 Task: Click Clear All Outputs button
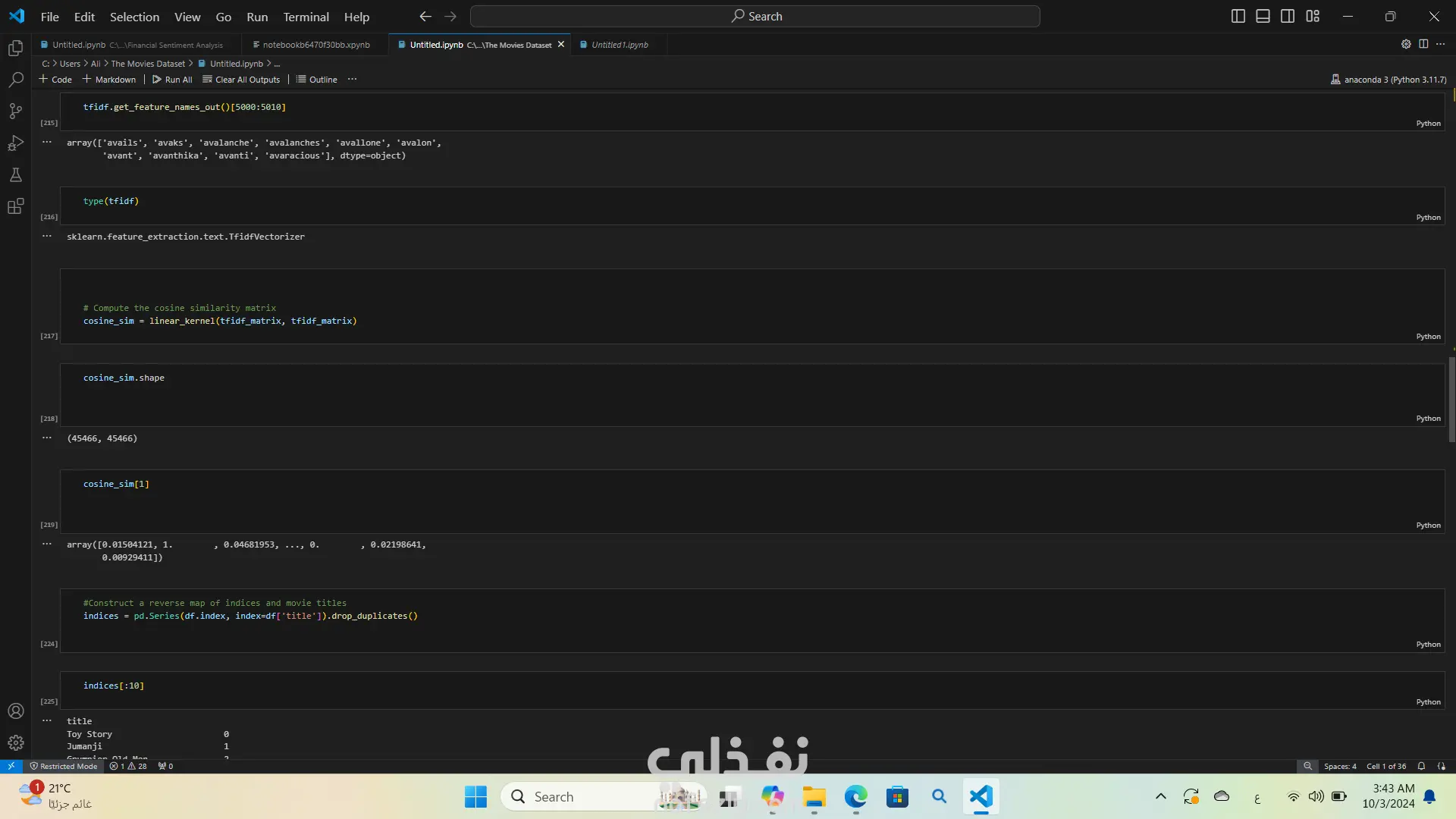(241, 79)
